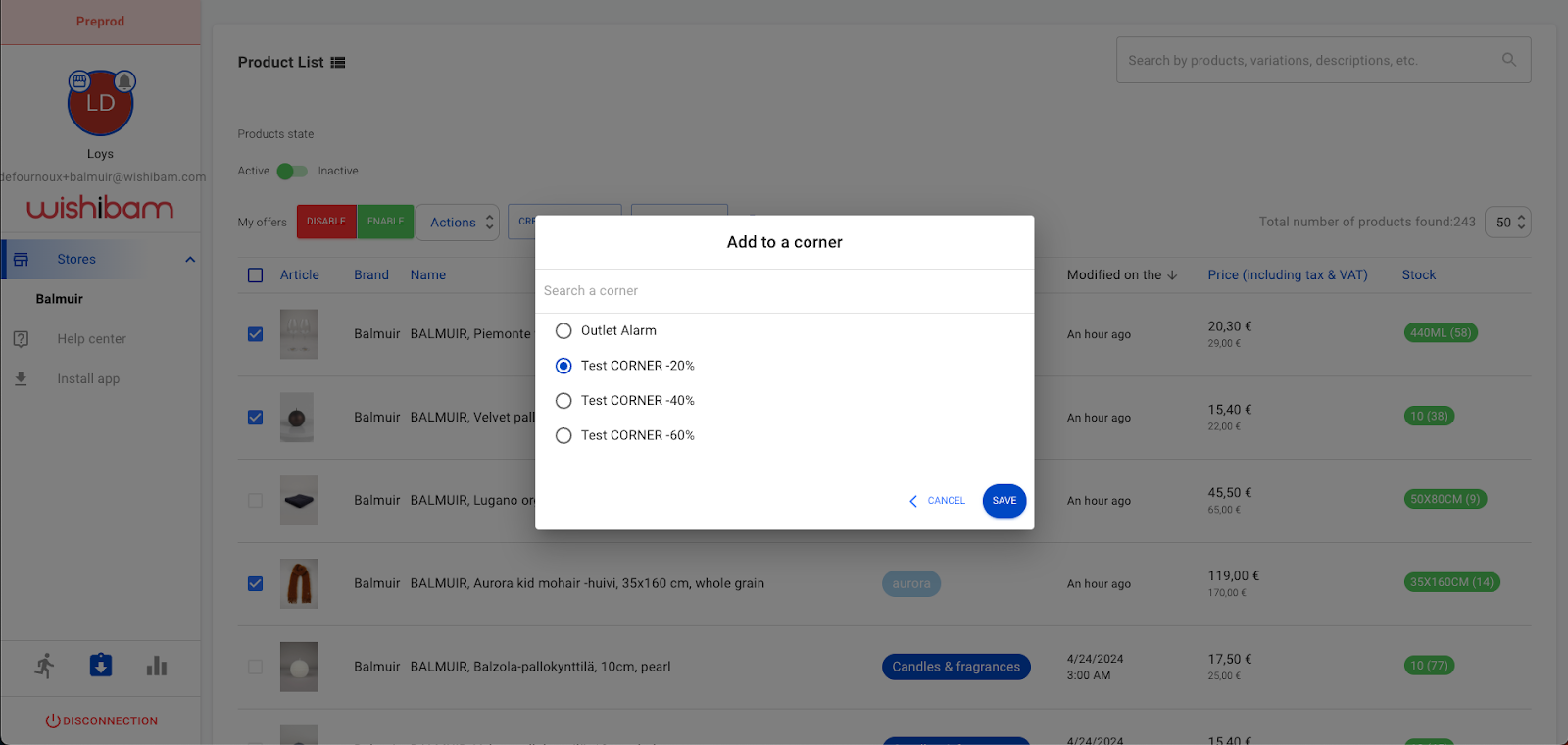Click the CANCEL button in dialog

pos(937,501)
